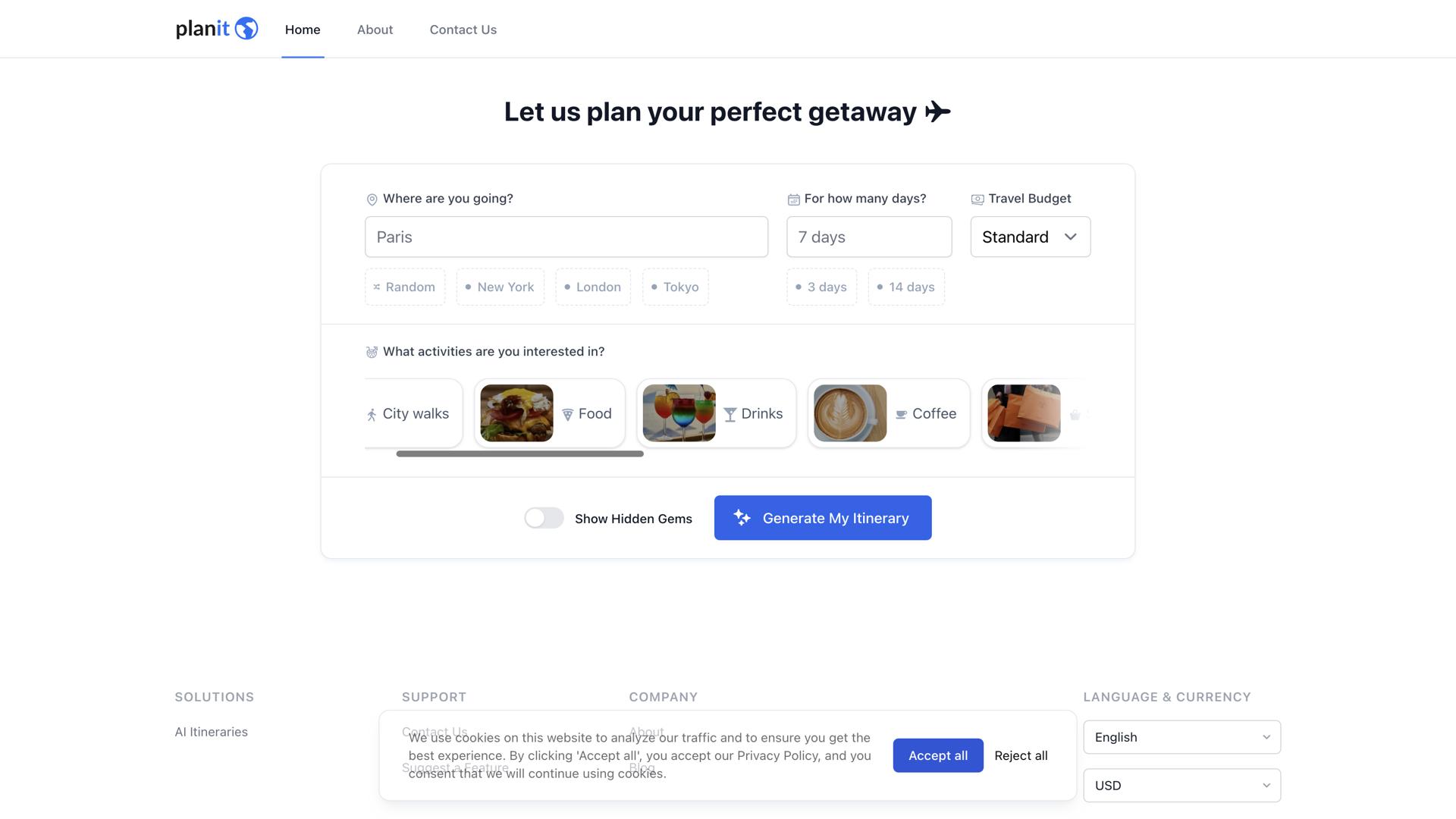Screen dimensions: 1456x819
Task: Toggle the Show Hidden Gems switch
Action: pyautogui.click(x=544, y=518)
